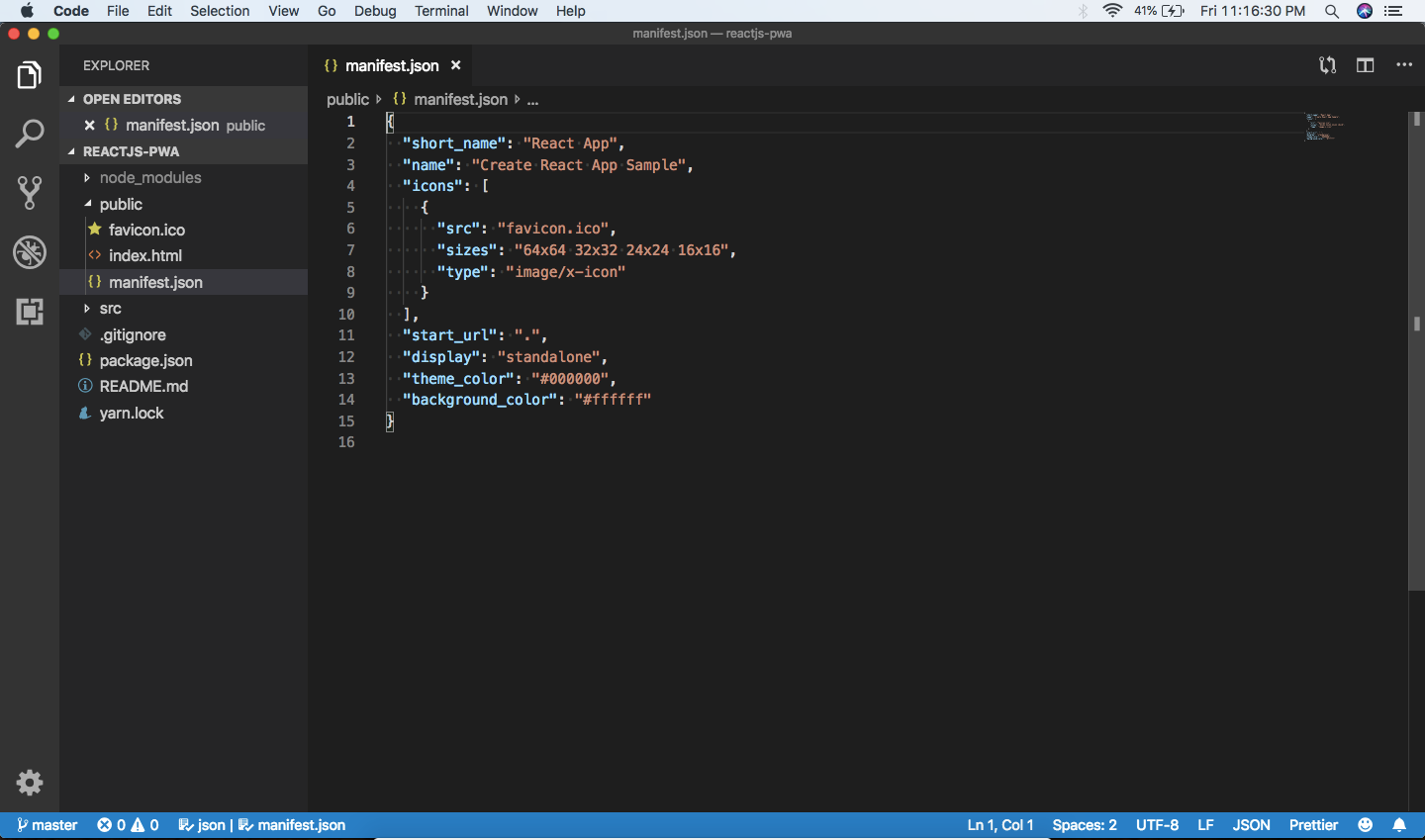Select the Source Control icon
The width and height of the screenshot is (1425, 840).
click(30, 193)
